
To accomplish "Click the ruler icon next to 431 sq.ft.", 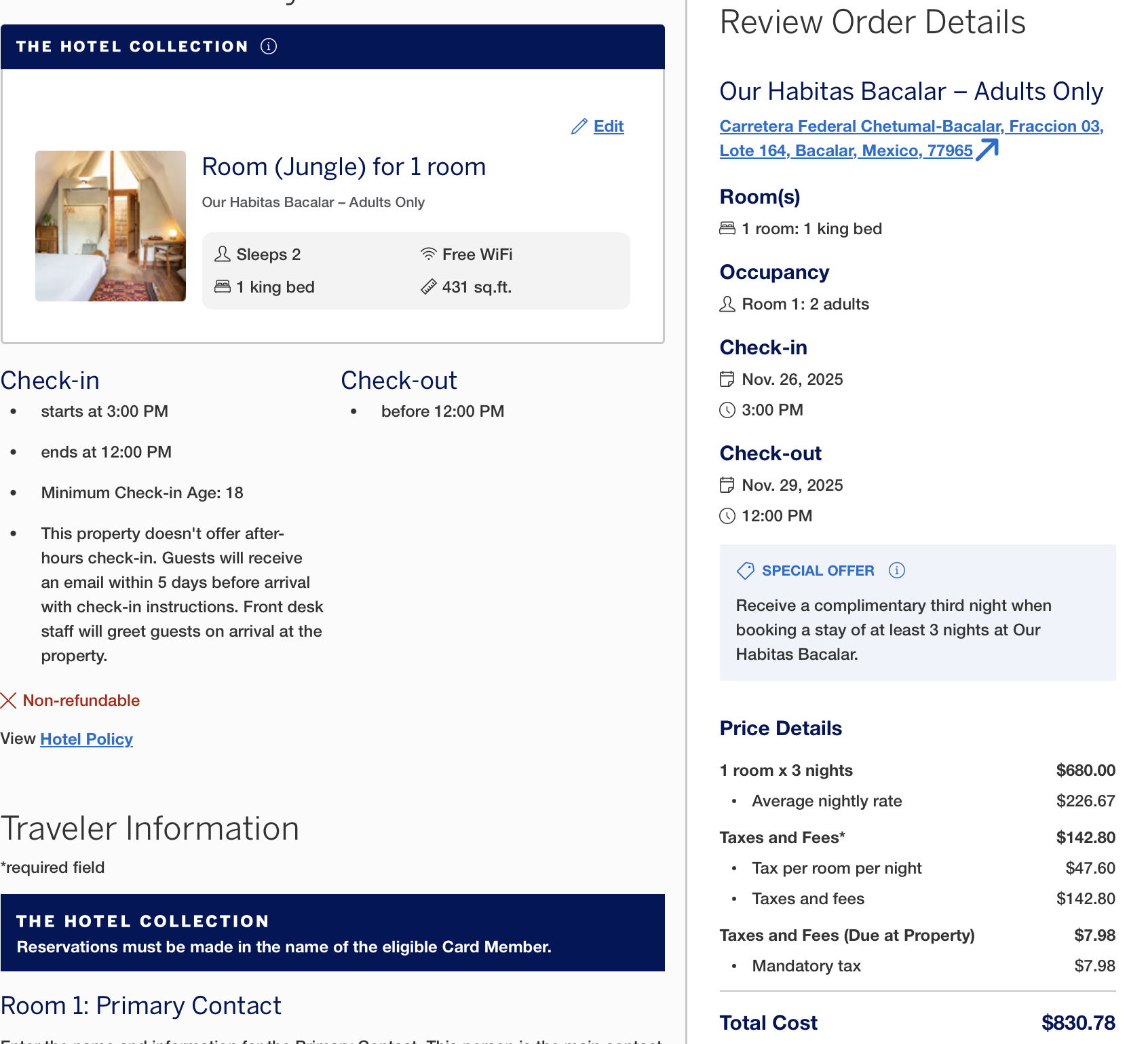I will tap(428, 287).
